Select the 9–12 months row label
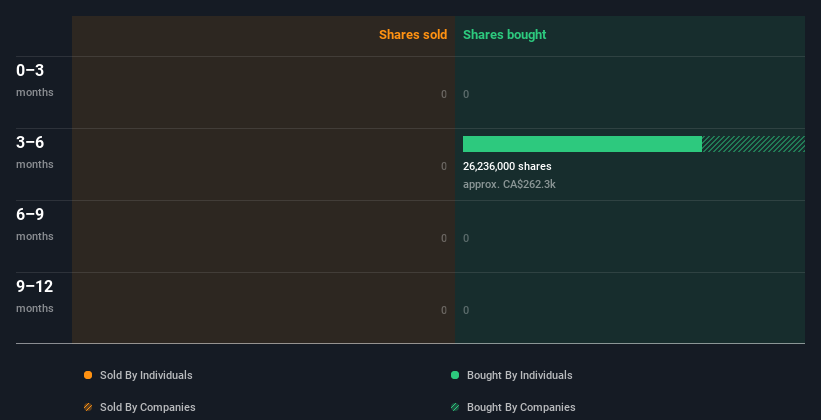821x420 pixels. pyautogui.click(x=35, y=296)
